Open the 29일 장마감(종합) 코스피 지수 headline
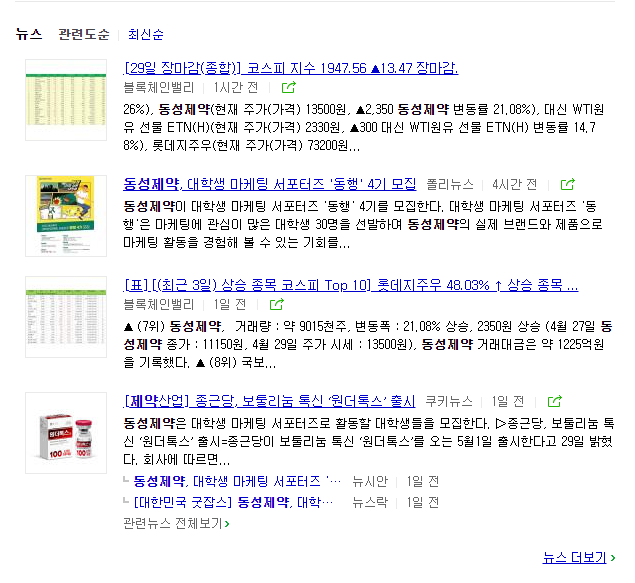Image resolution: width=635 pixels, height=583 pixels. (x=291, y=68)
